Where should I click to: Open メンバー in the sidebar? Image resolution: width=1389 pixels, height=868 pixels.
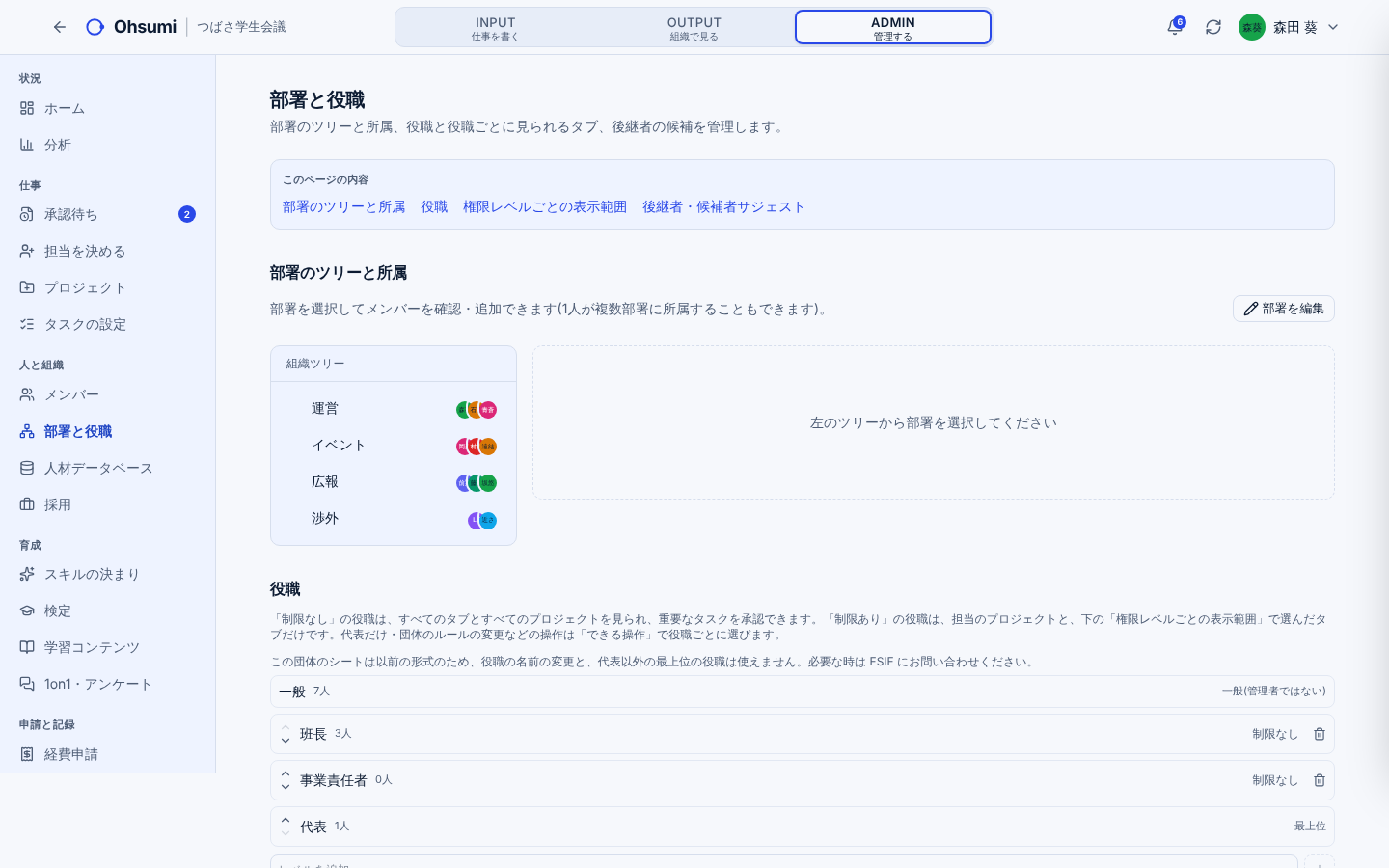[x=107, y=394]
